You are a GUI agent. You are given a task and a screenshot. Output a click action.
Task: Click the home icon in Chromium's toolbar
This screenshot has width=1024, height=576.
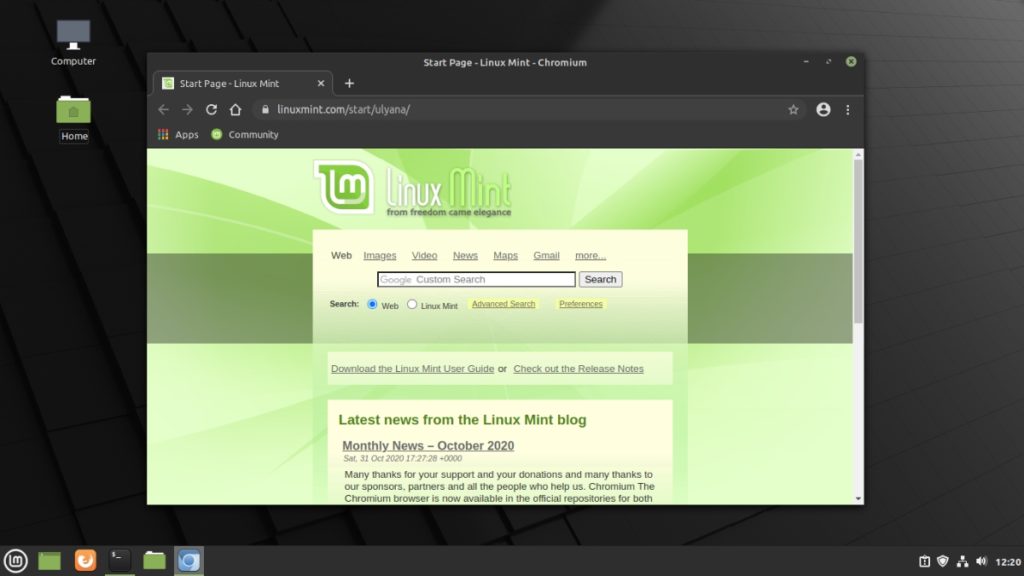pyautogui.click(x=234, y=110)
